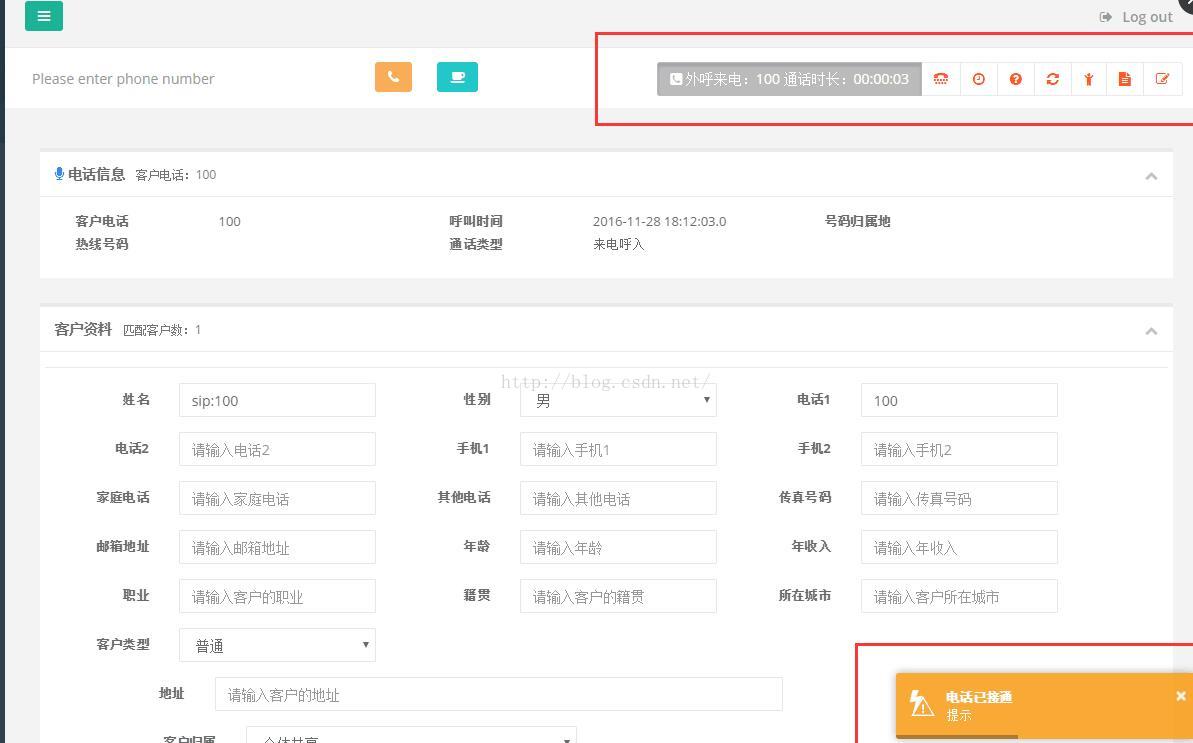Click the edit pencil note icon
This screenshot has width=1193, height=743.
point(1163,79)
